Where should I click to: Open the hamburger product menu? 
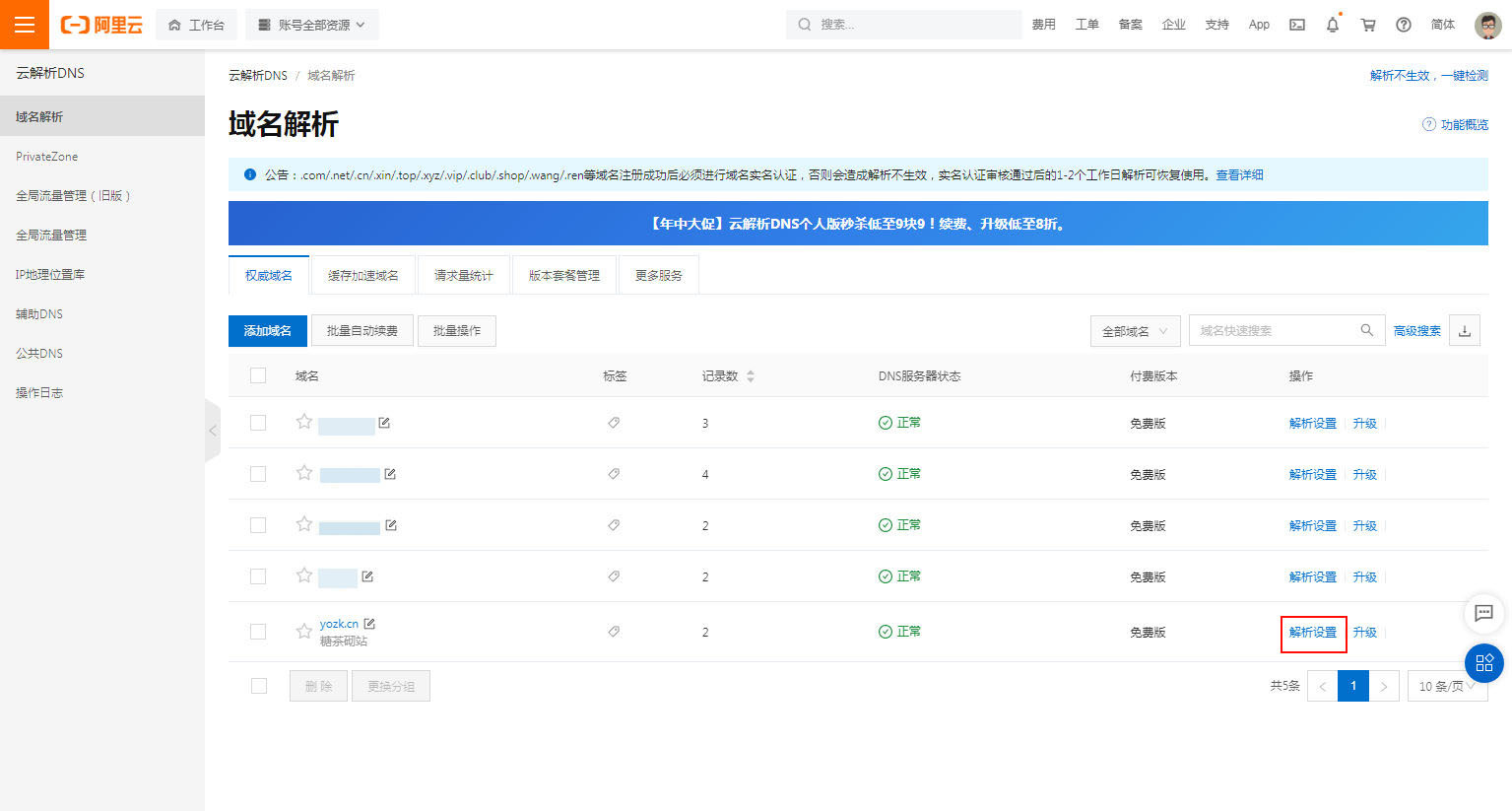pos(24,24)
